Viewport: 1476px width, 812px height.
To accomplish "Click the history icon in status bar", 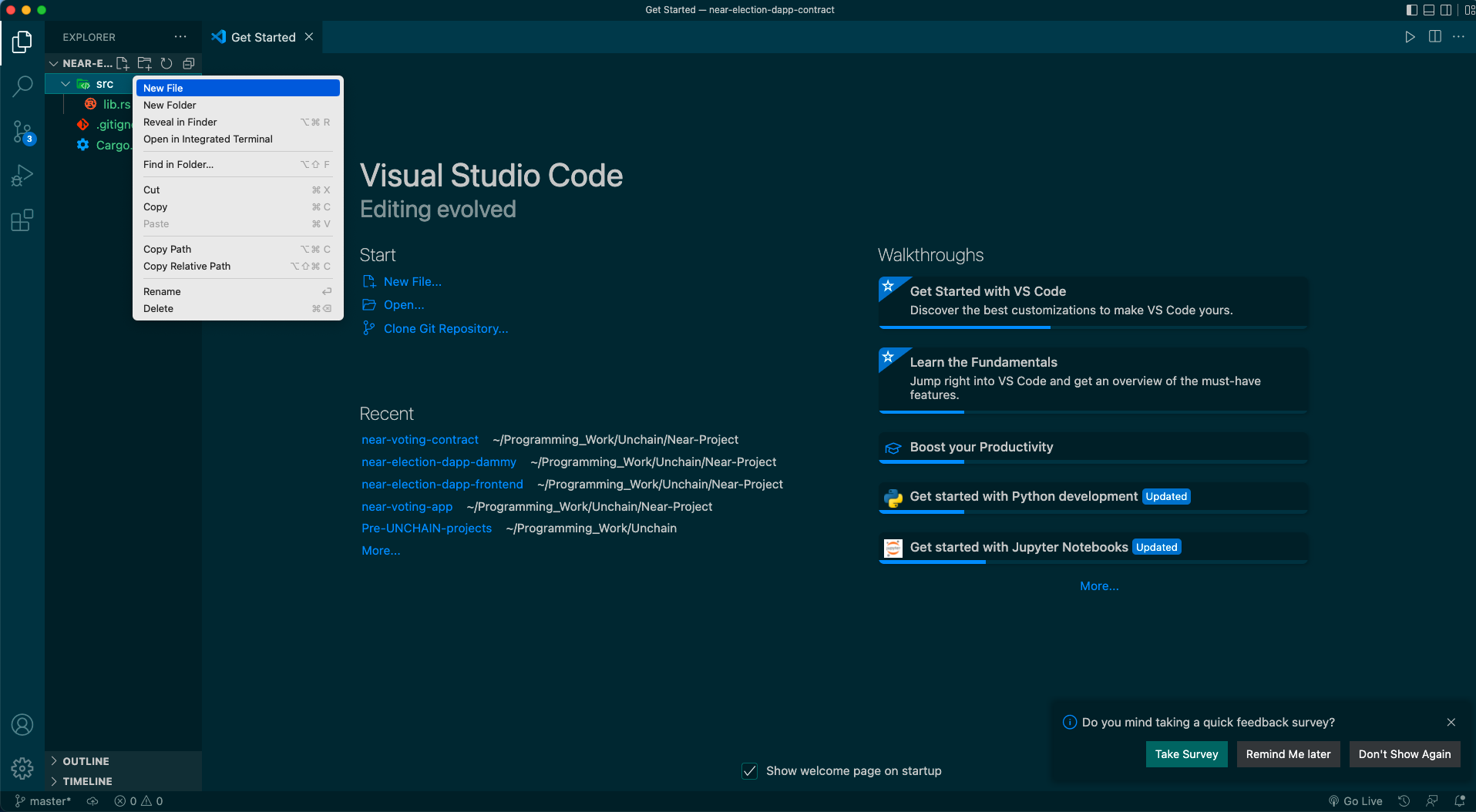I will [1404, 801].
